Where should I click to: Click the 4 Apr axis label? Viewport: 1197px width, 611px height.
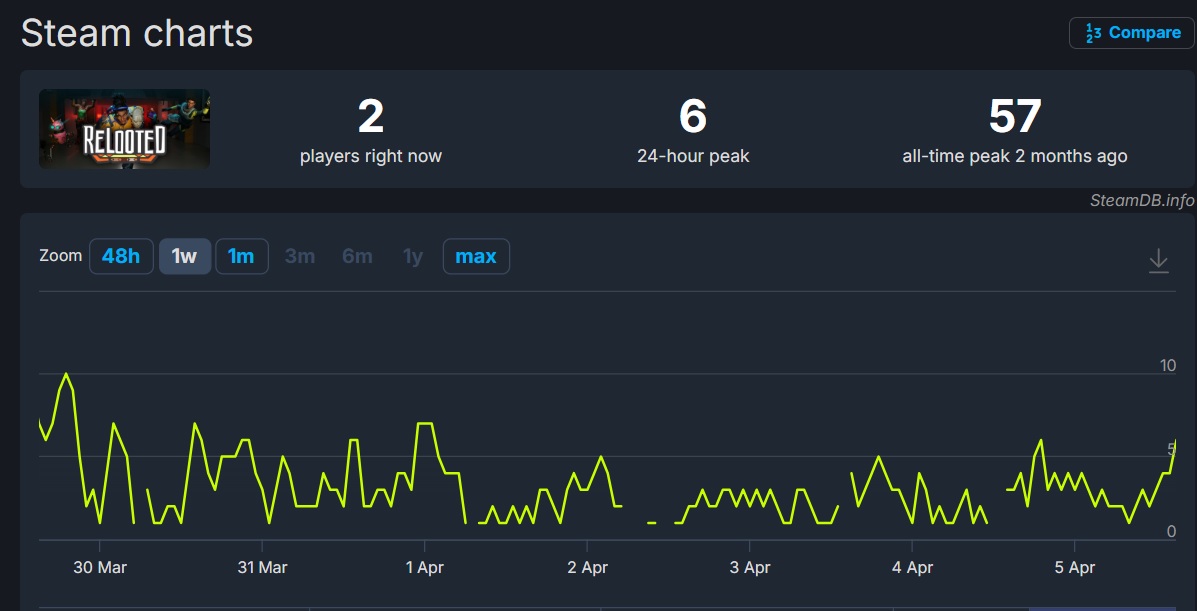[x=912, y=568]
